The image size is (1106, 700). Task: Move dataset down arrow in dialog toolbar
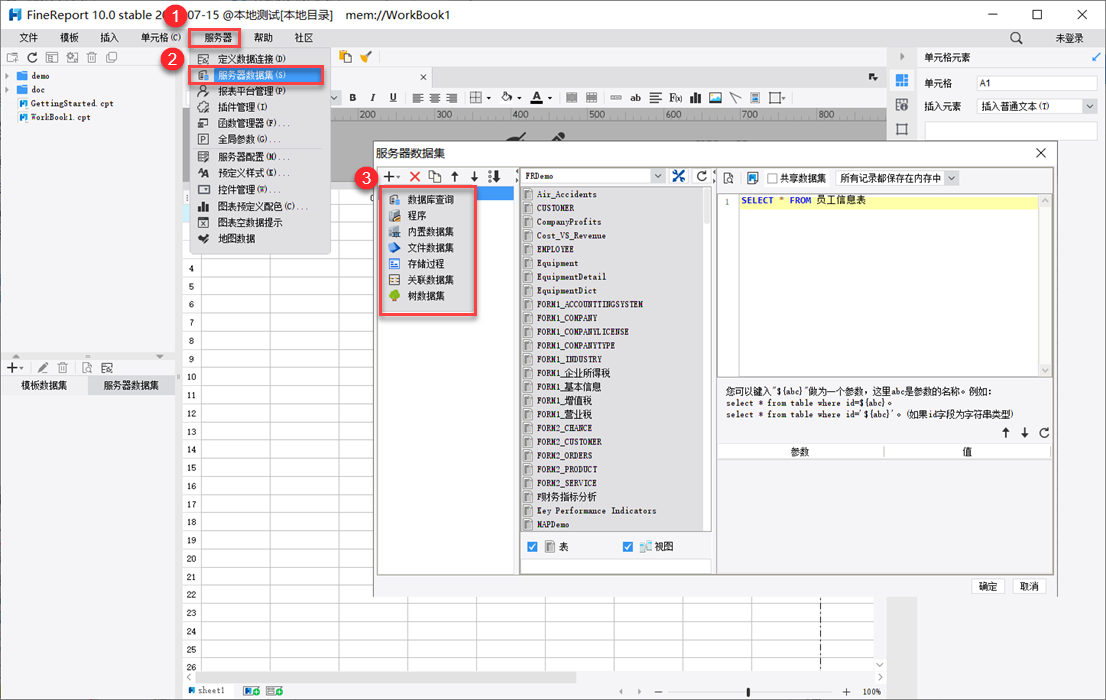point(474,176)
